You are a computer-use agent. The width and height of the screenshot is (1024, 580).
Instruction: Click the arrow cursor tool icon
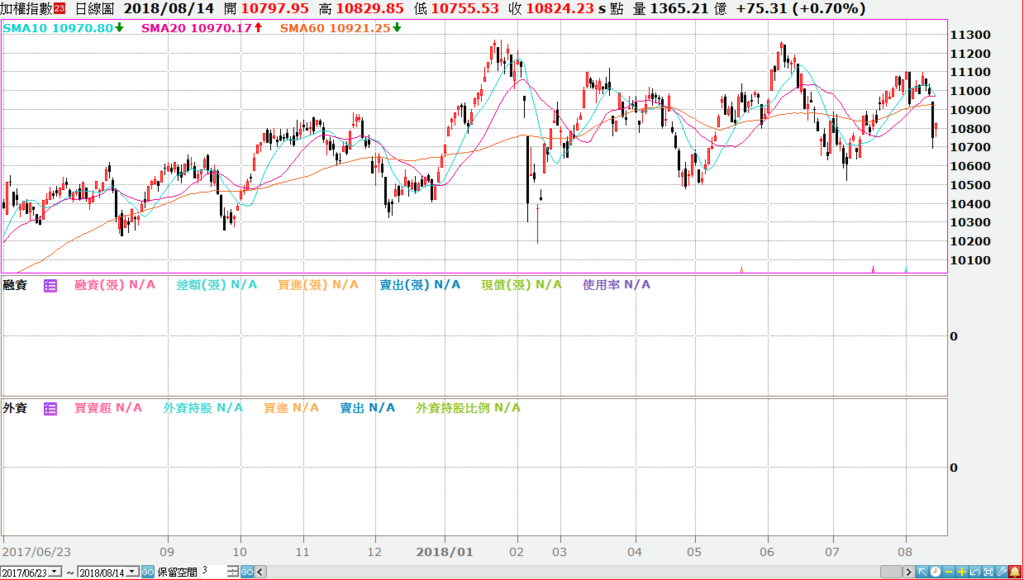(x=922, y=572)
